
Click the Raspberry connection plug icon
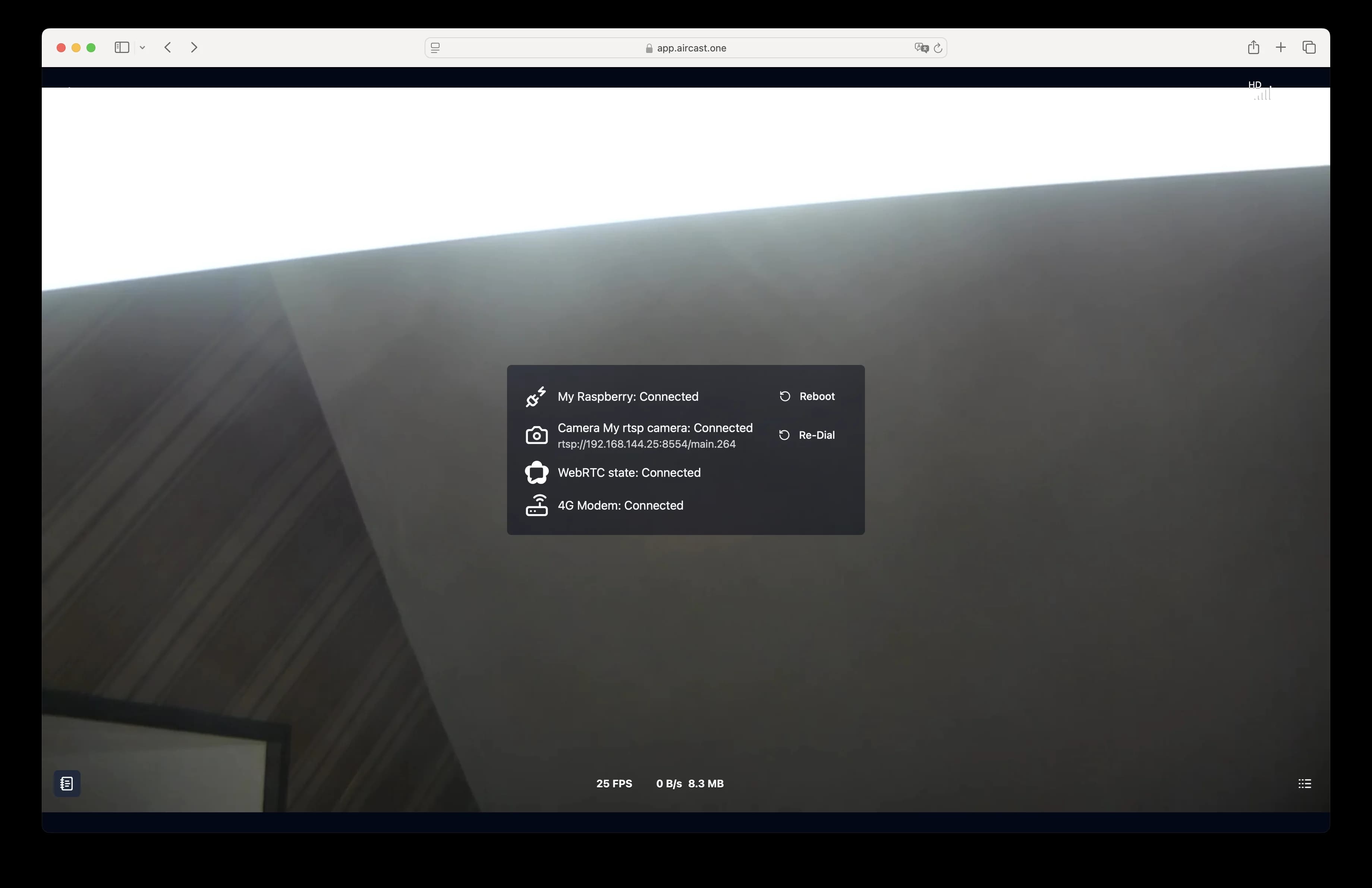coord(535,396)
